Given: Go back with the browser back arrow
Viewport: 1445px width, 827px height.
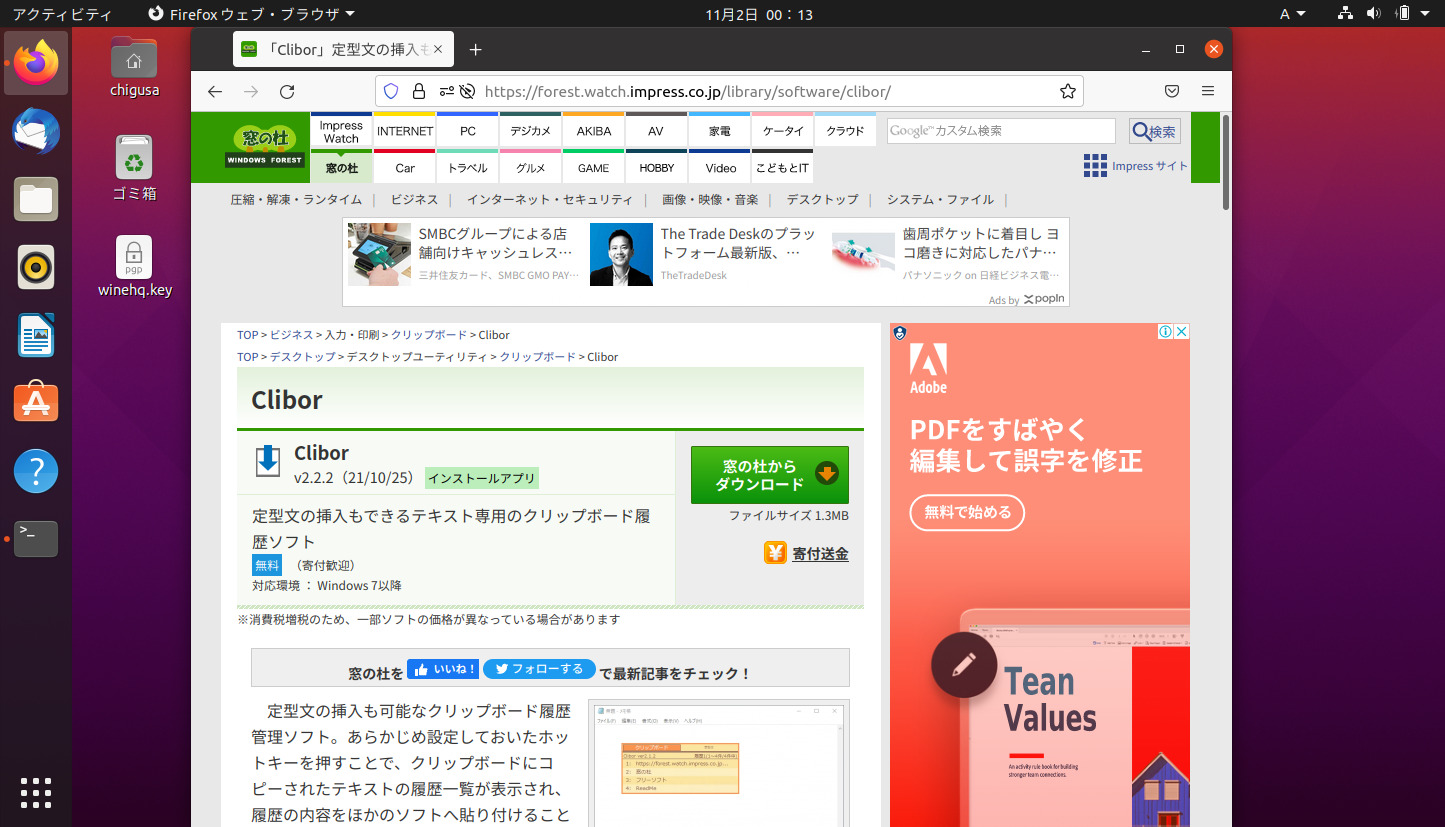Looking at the screenshot, I should point(215,92).
